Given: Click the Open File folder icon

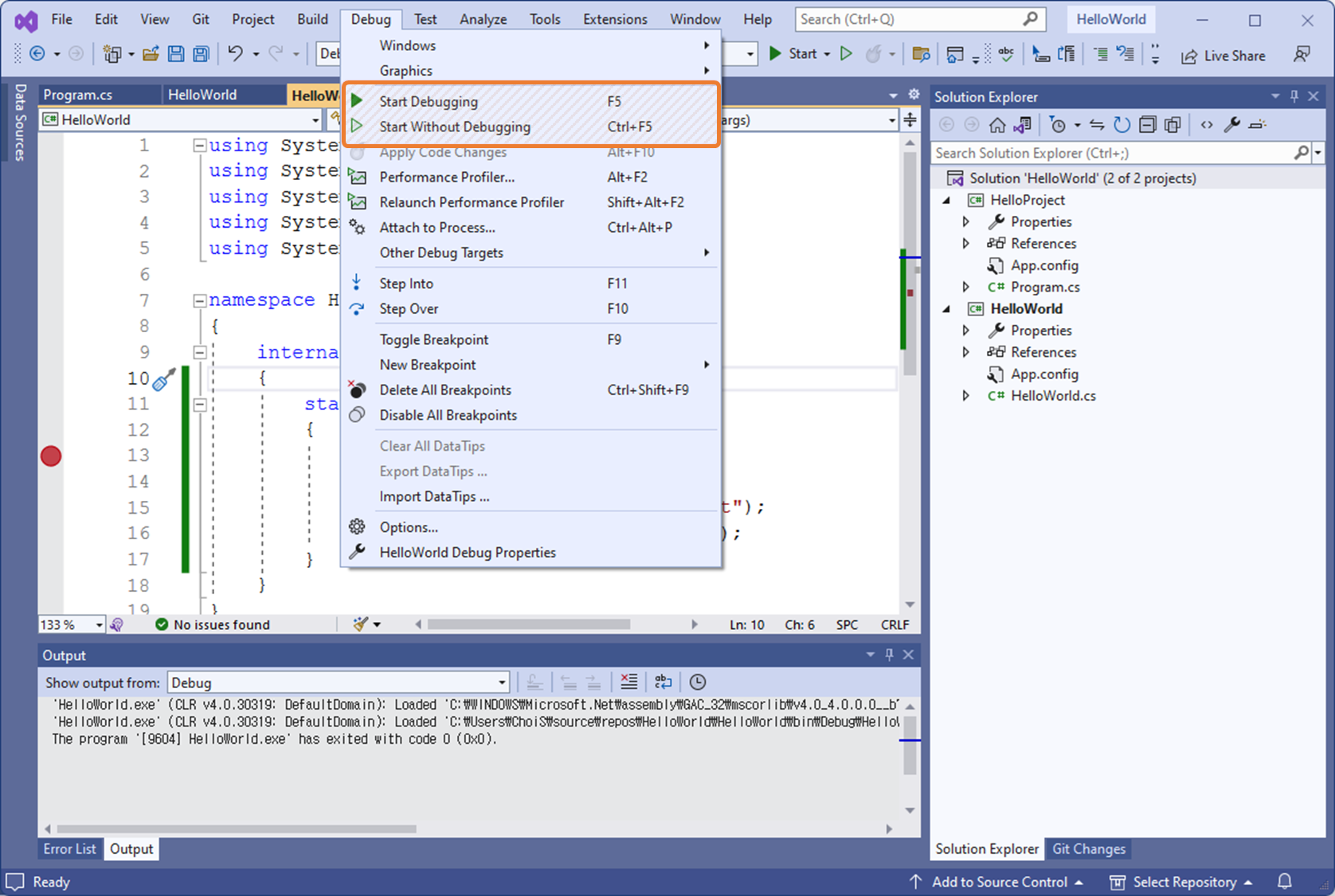Looking at the screenshot, I should point(151,54).
